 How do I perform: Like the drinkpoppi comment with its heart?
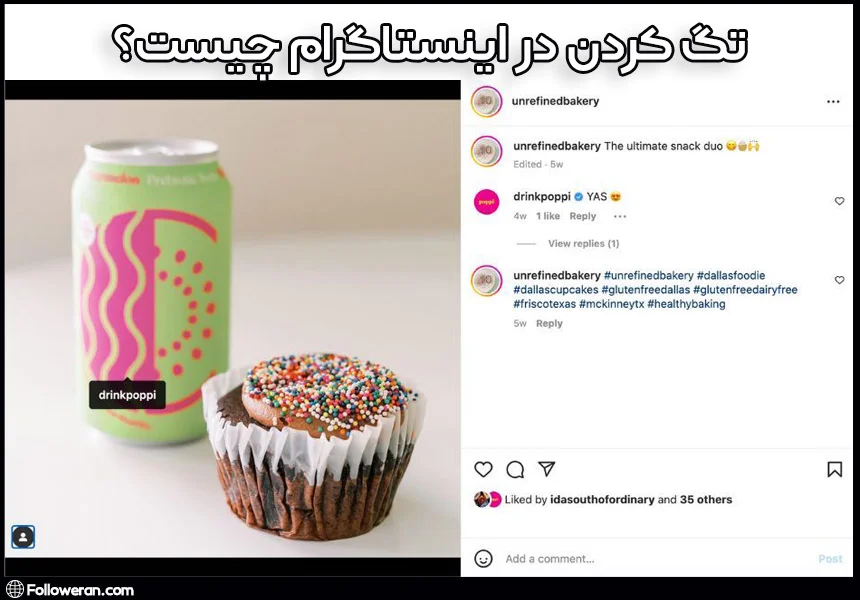[x=839, y=201]
